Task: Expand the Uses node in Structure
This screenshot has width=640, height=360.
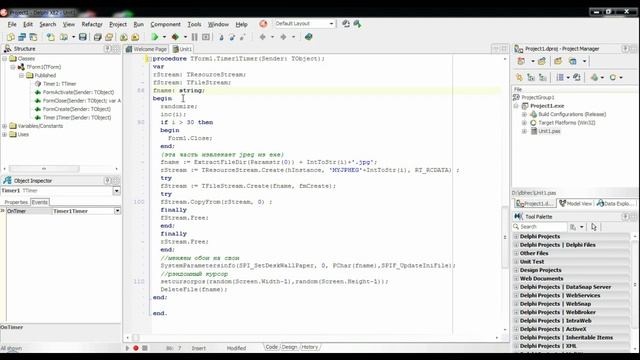Action: point(4,134)
